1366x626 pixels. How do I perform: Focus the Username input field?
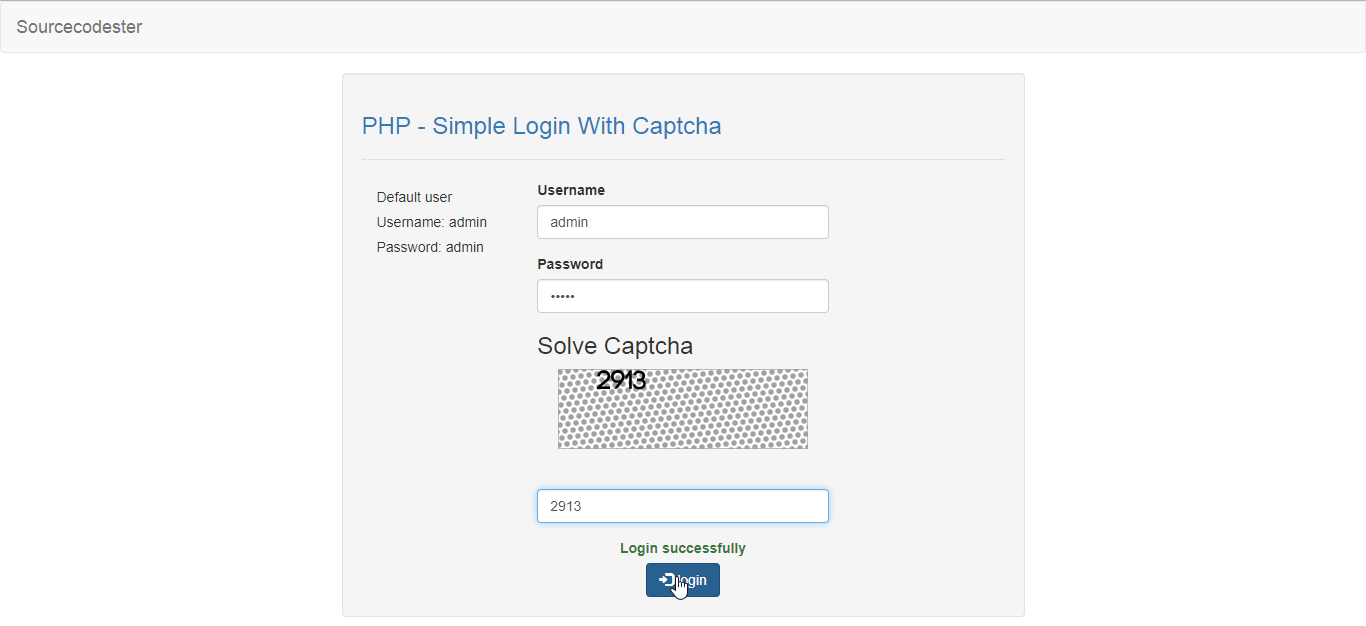[682, 222]
